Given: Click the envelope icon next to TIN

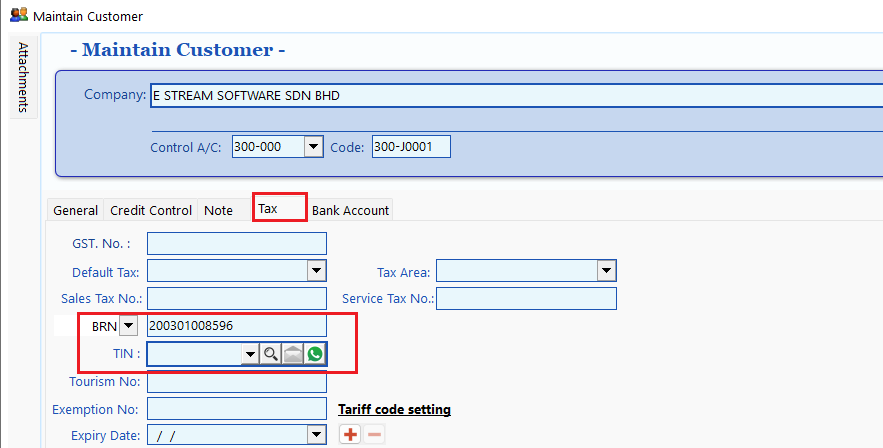Looking at the screenshot, I should (x=293, y=354).
